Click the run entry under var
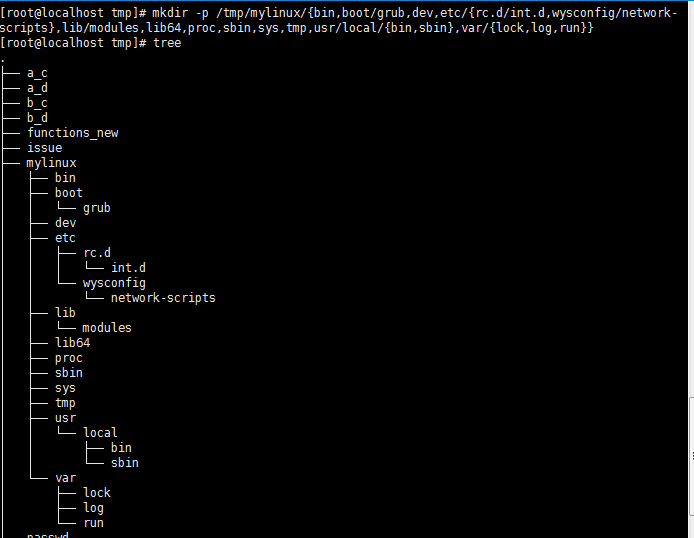 (x=93, y=523)
